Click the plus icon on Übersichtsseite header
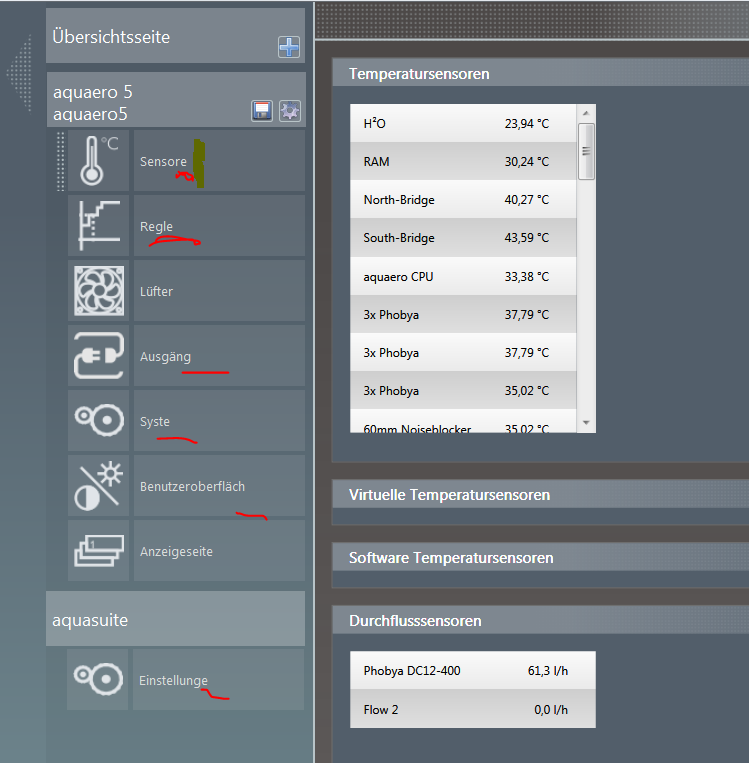Image resolution: width=749 pixels, height=763 pixels. tap(288, 47)
